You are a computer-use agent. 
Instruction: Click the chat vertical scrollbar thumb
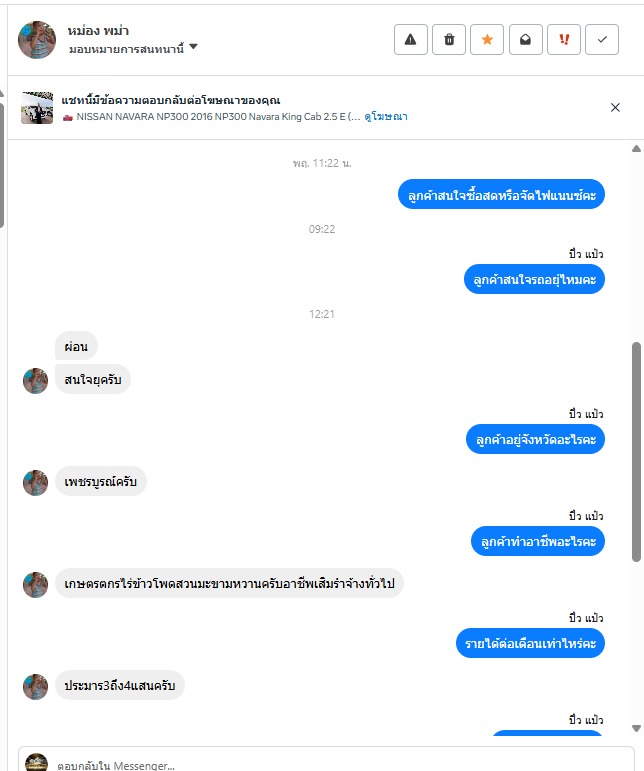click(636, 451)
